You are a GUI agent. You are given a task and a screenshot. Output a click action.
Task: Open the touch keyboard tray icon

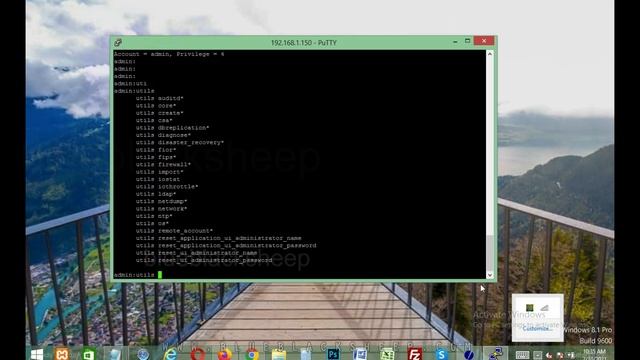pos(522,355)
